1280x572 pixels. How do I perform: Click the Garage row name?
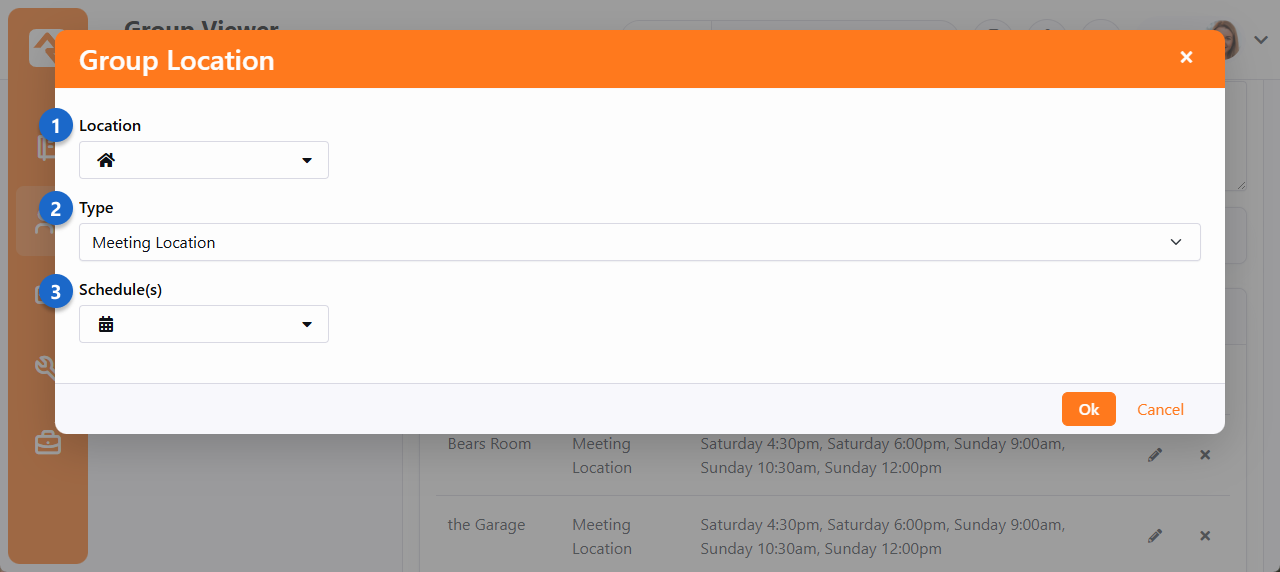(486, 525)
